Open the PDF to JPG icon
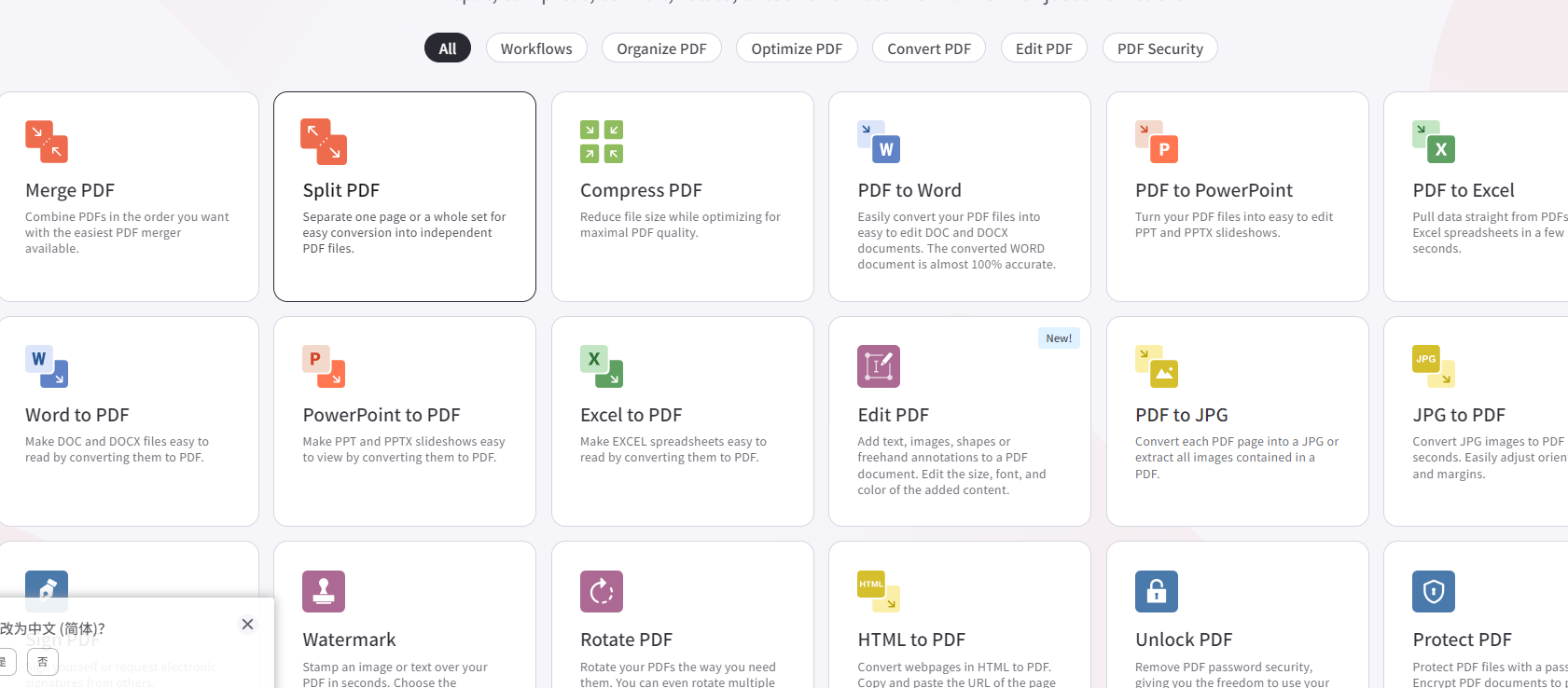This screenshot has width=1568, height=688. pos(1157,366)
